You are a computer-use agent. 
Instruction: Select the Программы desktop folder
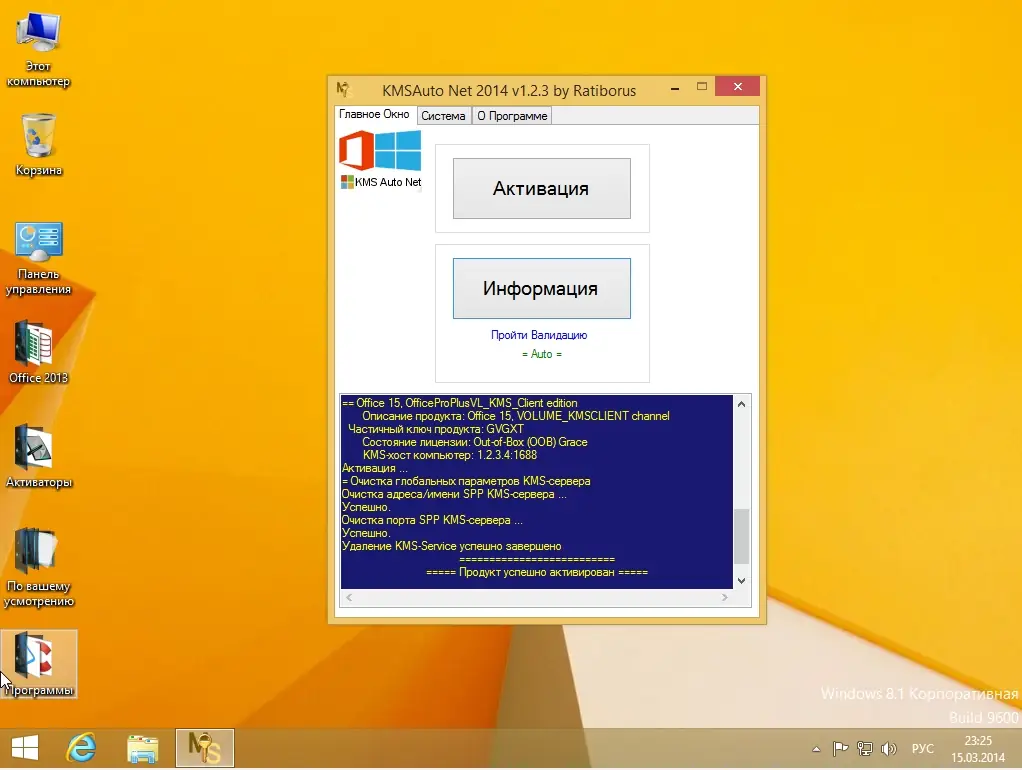tap(38, 664)
